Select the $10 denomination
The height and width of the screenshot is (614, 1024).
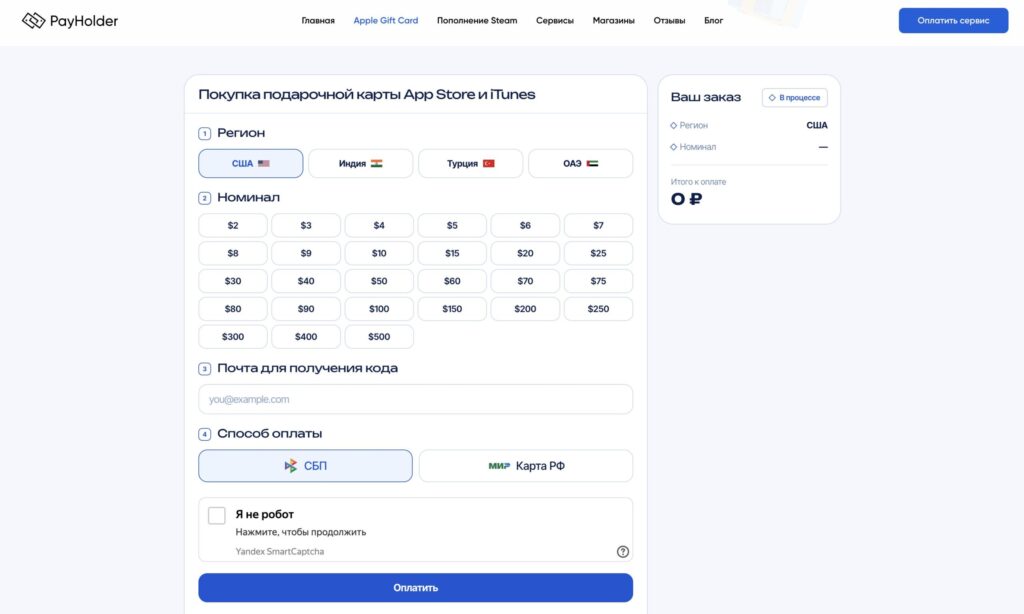[379, 253]
